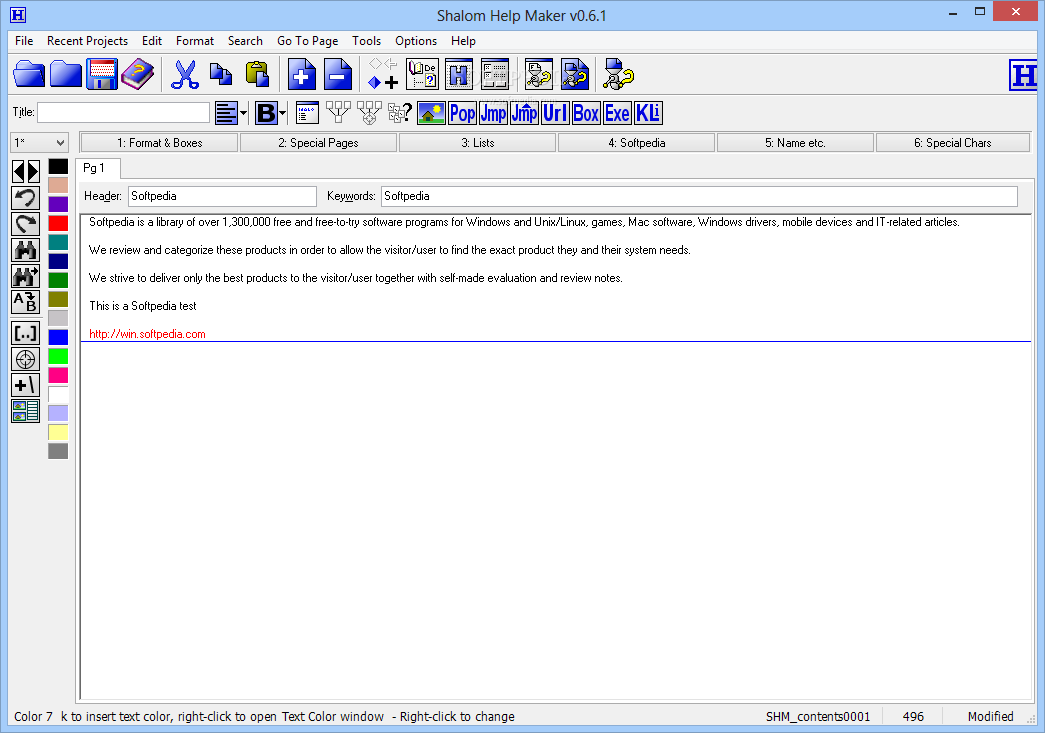
Task: Open Find with the binoculars icon
Action: pos(25,250)
